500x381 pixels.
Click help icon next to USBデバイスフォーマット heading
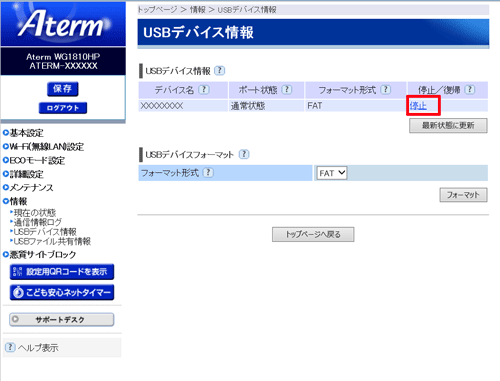[244, 154]
